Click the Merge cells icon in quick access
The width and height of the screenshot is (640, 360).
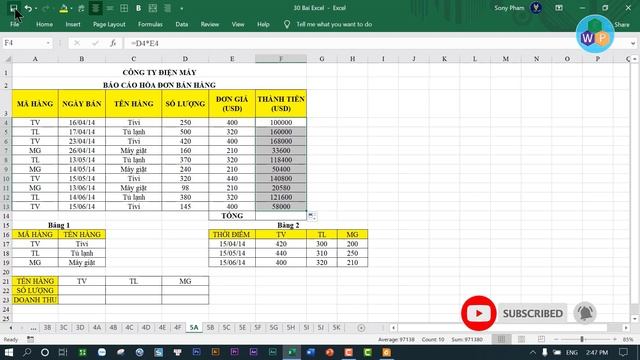tap(153, 8)
